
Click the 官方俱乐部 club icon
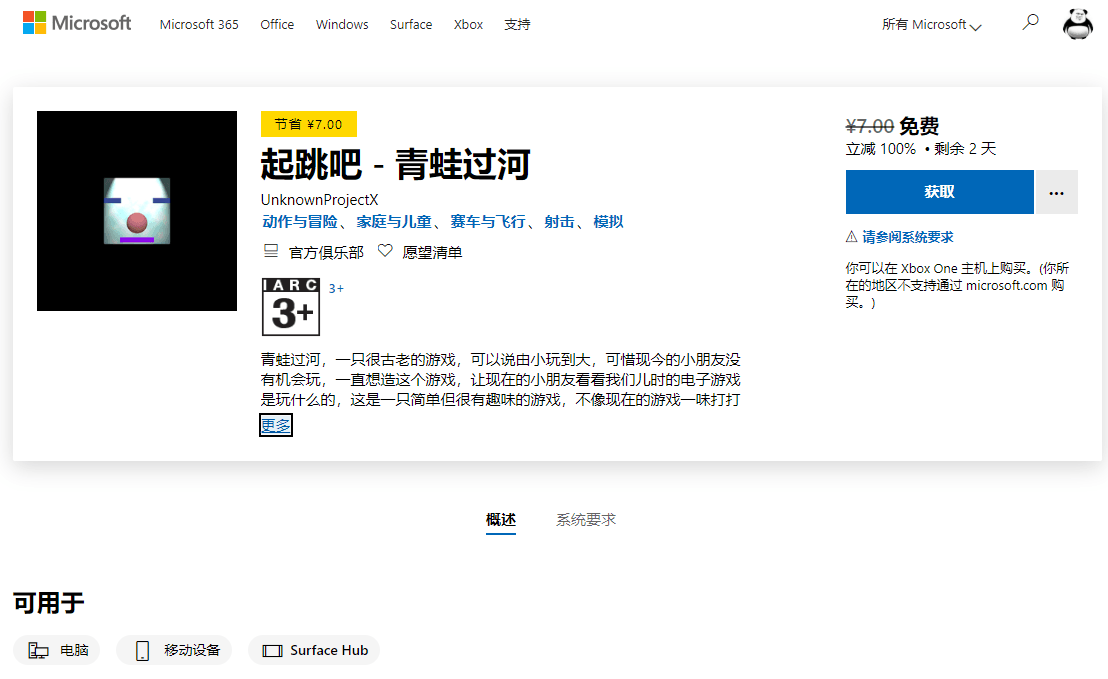tap(271, 251)
